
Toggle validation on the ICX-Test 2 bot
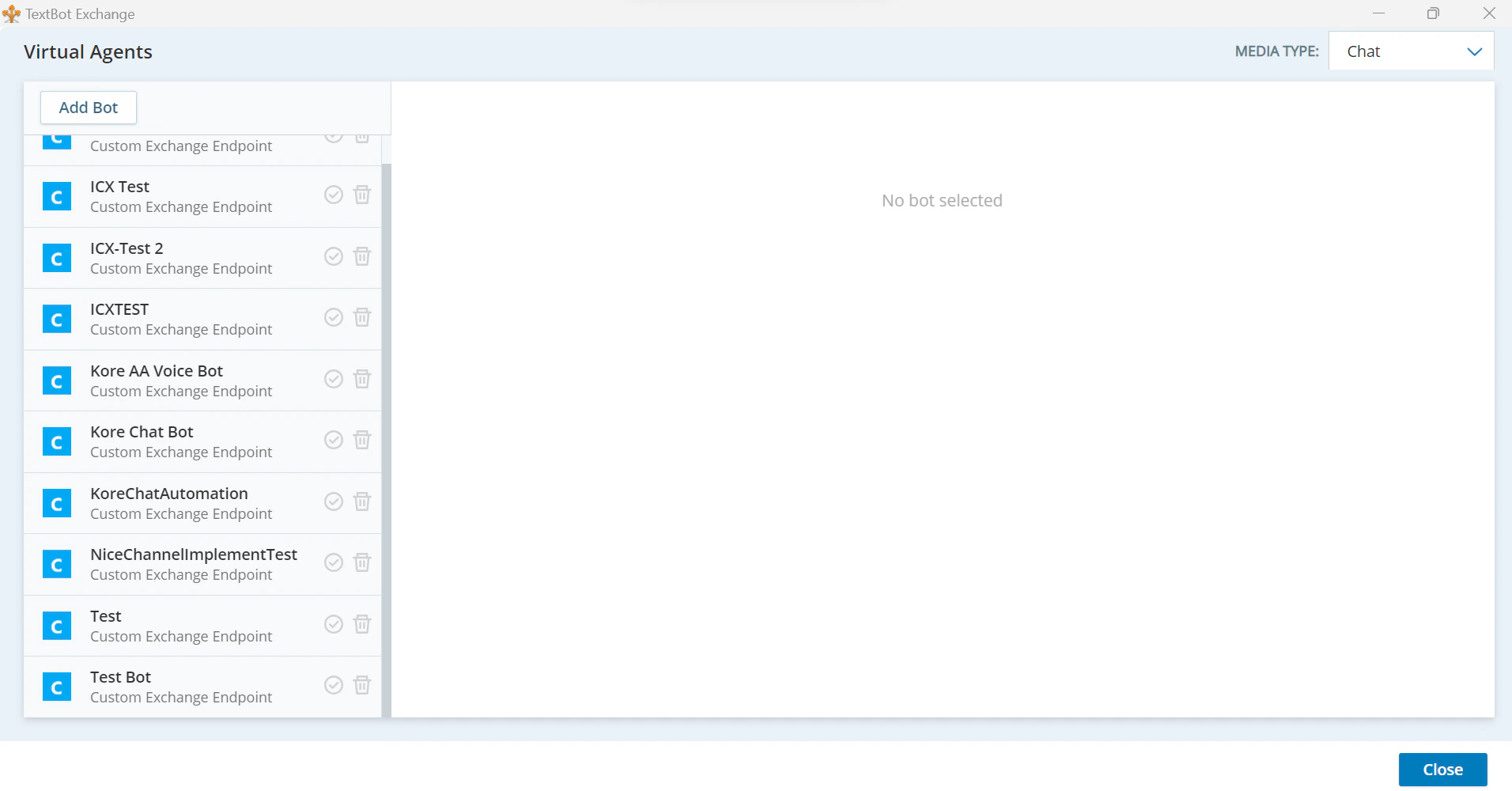coord(333,256)
